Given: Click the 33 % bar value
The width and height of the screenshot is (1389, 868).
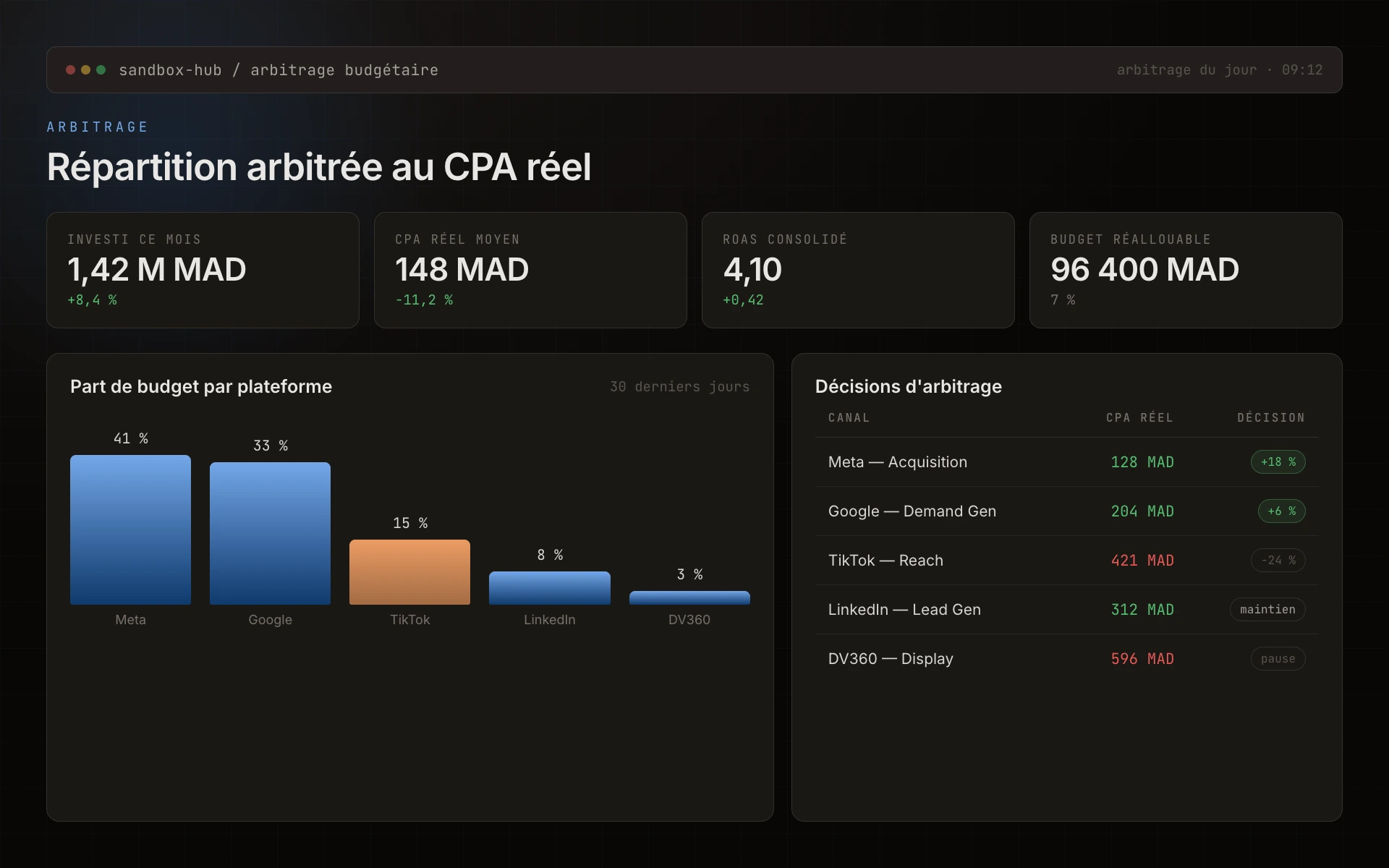Looking at the screenshot, I should (270, 446).
